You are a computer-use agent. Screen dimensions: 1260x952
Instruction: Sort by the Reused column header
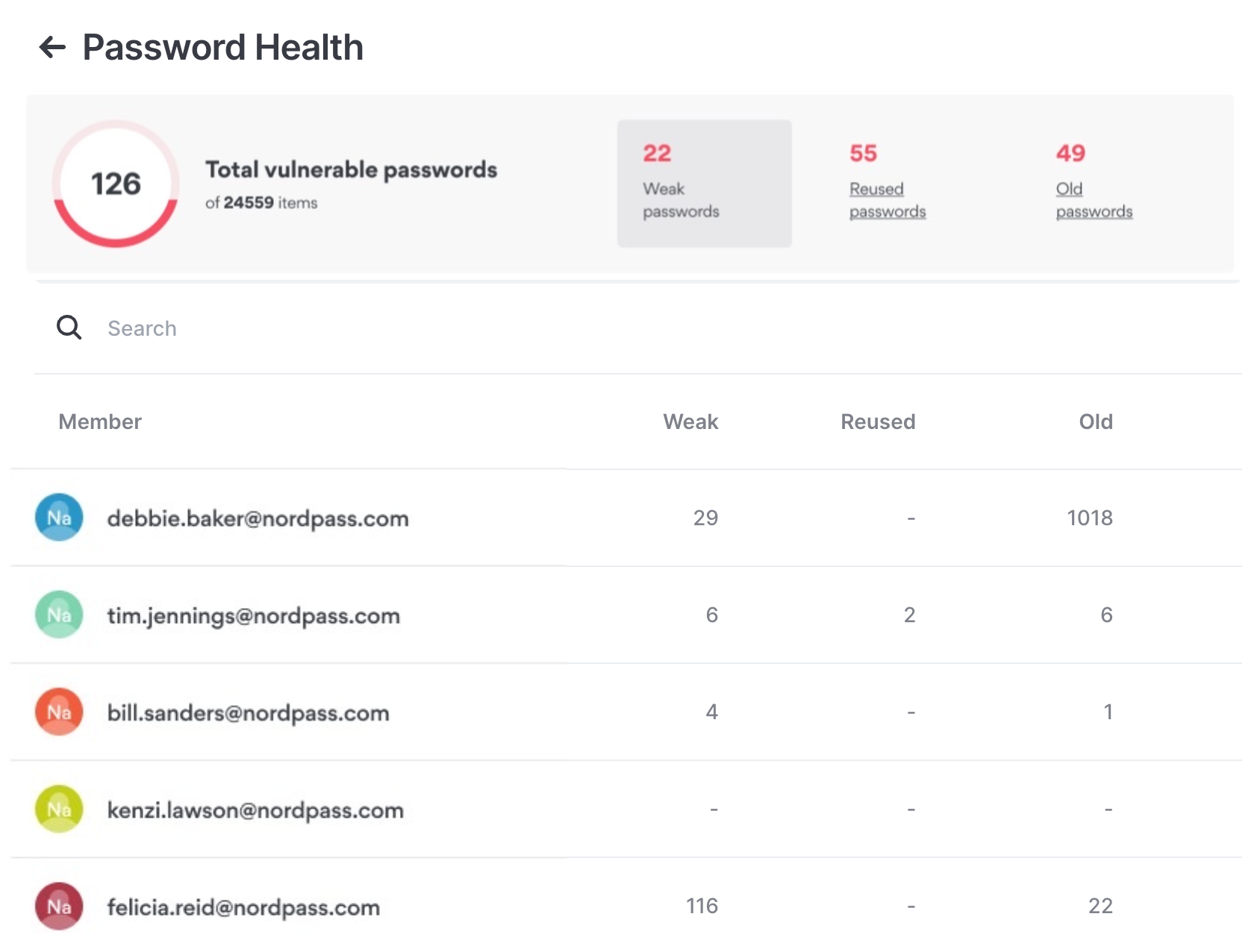878,422
